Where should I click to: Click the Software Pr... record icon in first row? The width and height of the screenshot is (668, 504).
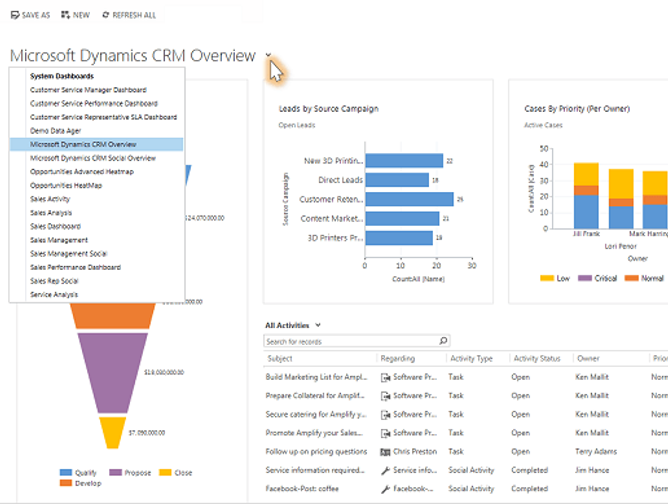tap(385, 377)
